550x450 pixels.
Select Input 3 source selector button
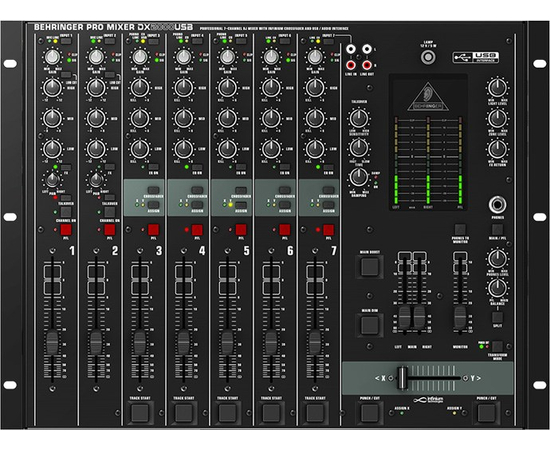click(153, 41)
